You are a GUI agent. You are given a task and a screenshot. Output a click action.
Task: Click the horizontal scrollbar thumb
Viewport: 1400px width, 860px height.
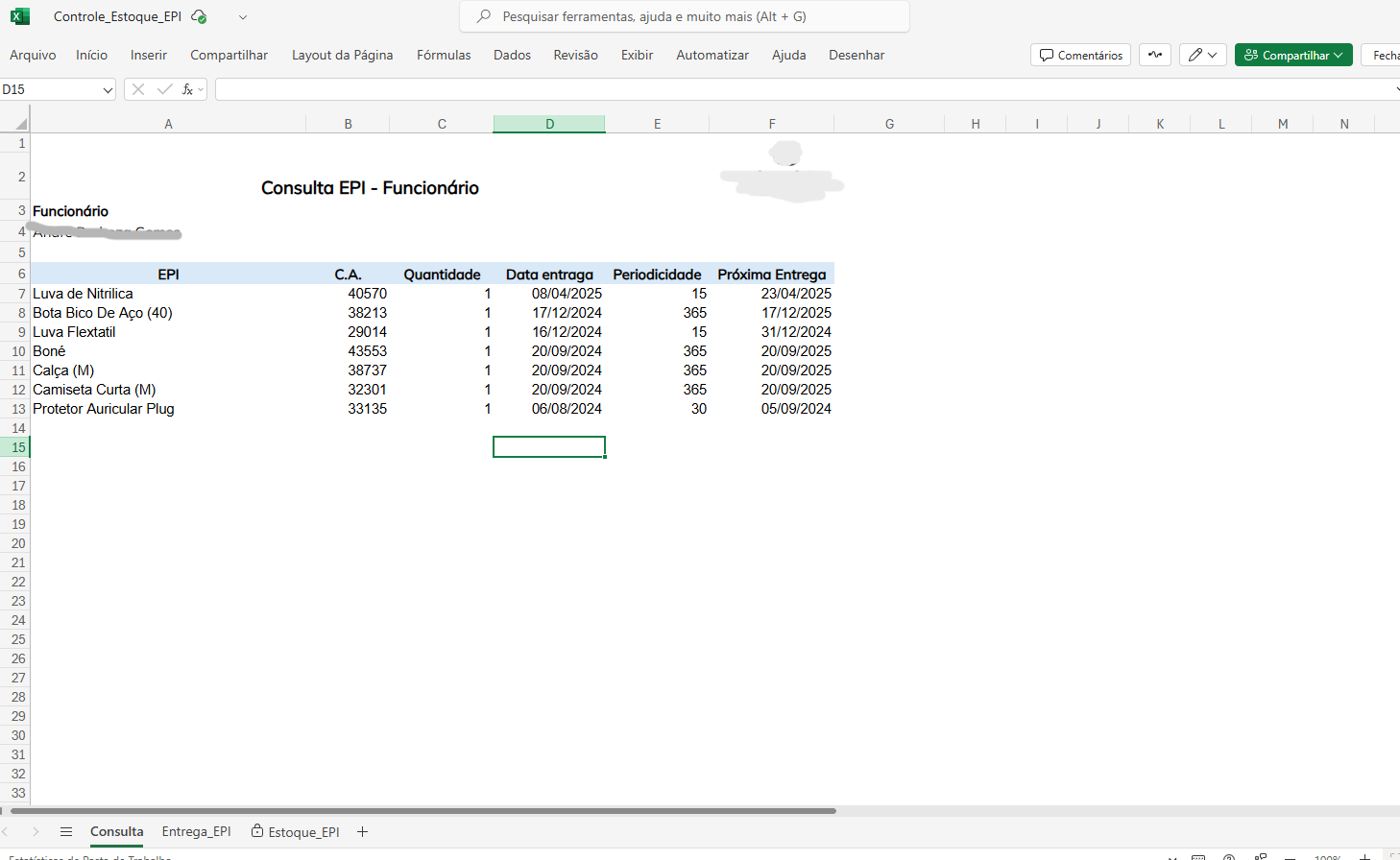(423, 811)
